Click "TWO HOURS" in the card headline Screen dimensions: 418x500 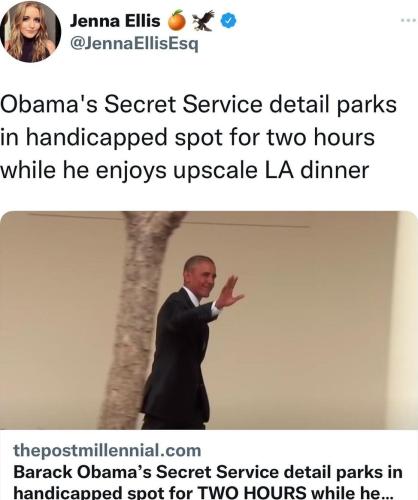tap(252, 493)
